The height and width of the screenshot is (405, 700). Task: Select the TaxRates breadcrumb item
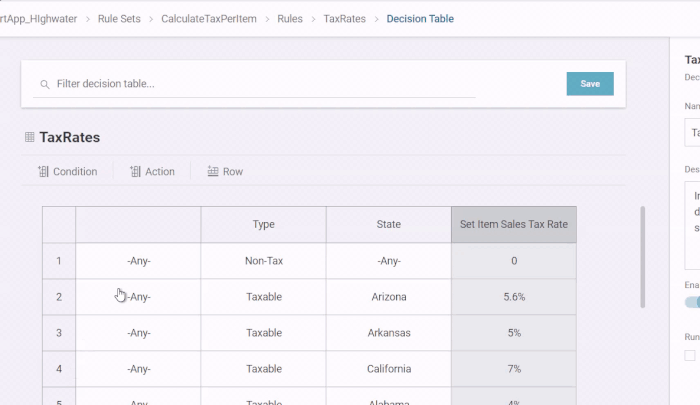point(344,18)
